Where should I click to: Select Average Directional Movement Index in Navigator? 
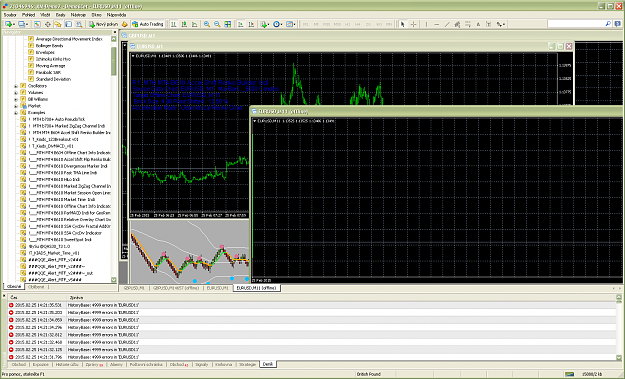pyautogui.click(x=69, y=39)
